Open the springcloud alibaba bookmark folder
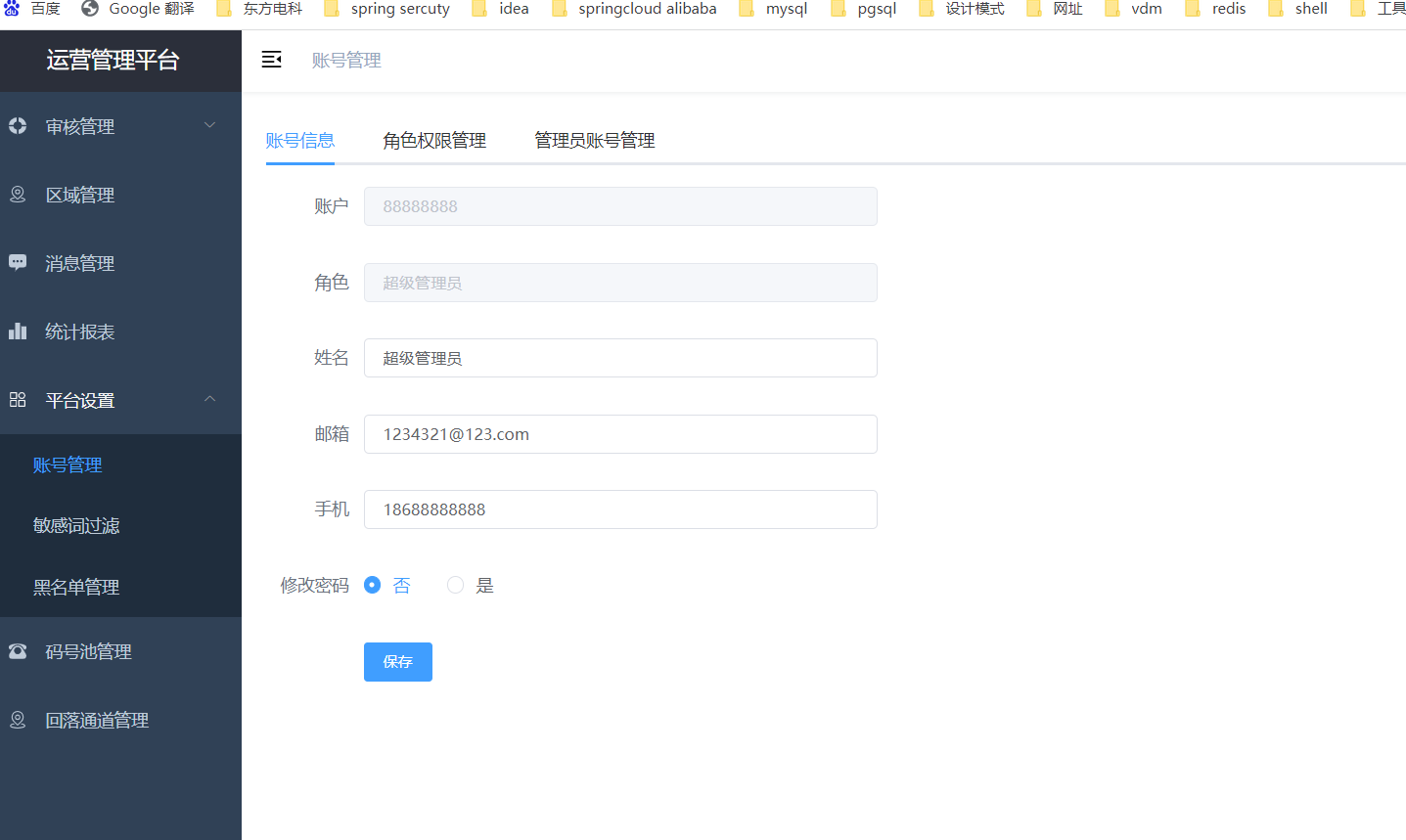This screenshot has height=840, width=1406. pyautogui.click(x=634, y=9)
